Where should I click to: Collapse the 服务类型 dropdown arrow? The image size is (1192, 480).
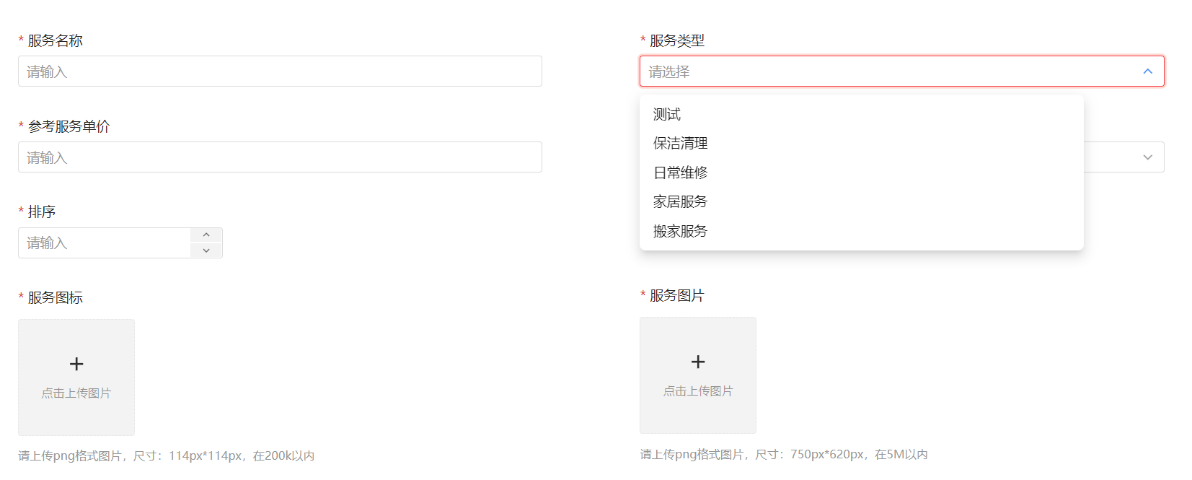pyautogui.click(x=1147, y=72)
